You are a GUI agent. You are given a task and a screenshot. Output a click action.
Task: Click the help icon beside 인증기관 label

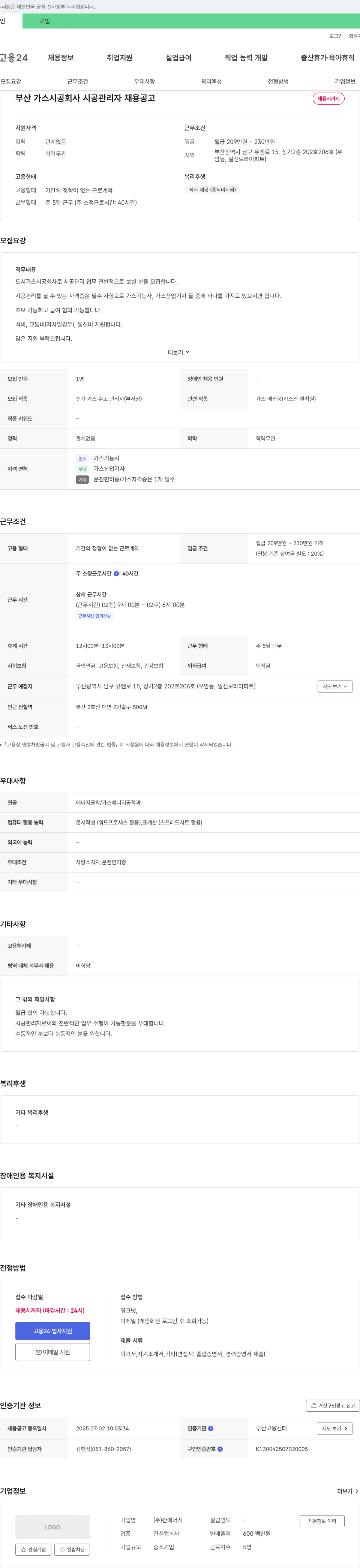(x=211, y=1428)
